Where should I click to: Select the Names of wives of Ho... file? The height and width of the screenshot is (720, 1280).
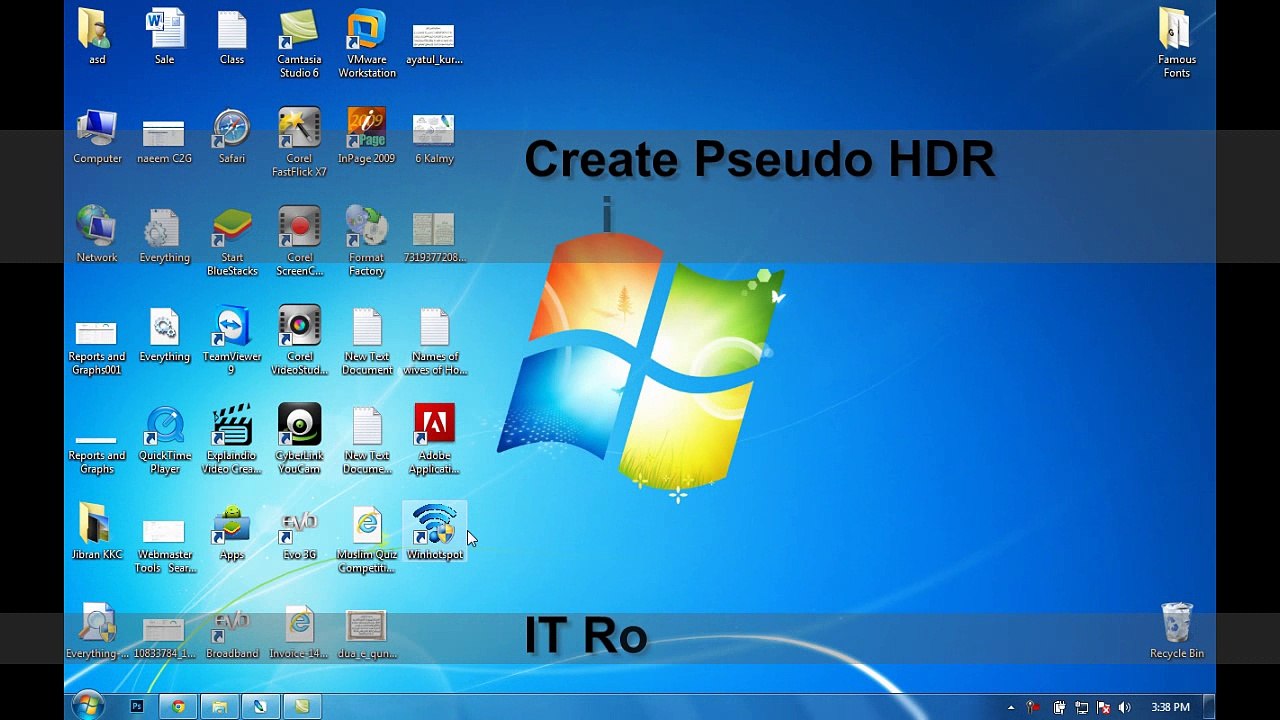coord(434,340)
